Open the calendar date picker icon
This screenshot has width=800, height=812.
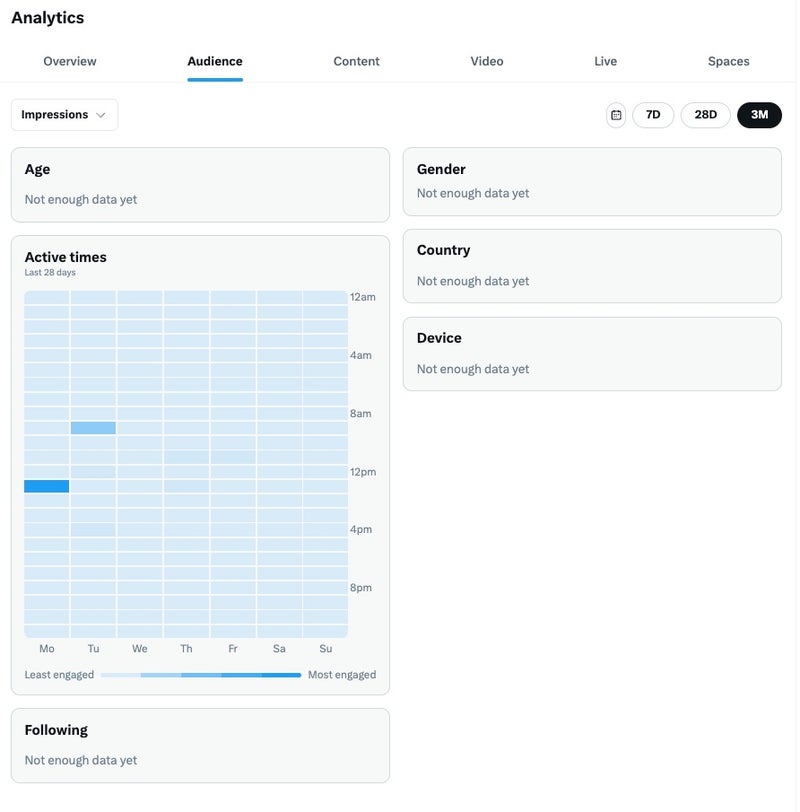(616, 115)
